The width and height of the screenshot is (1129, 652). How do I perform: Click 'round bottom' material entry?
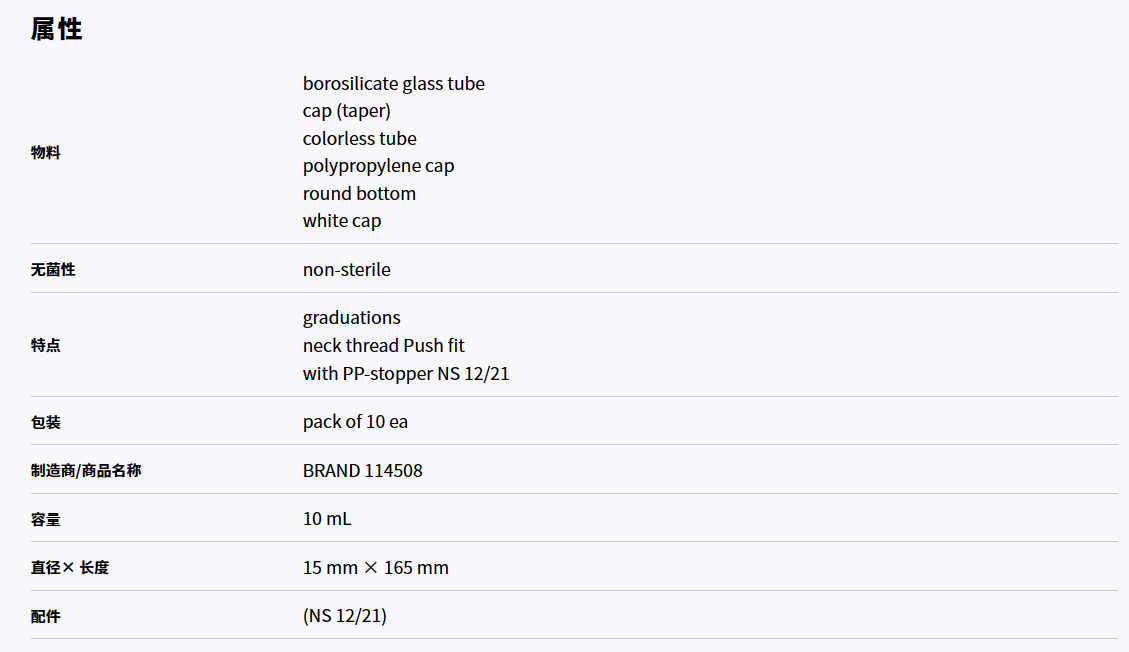(359, 194)
